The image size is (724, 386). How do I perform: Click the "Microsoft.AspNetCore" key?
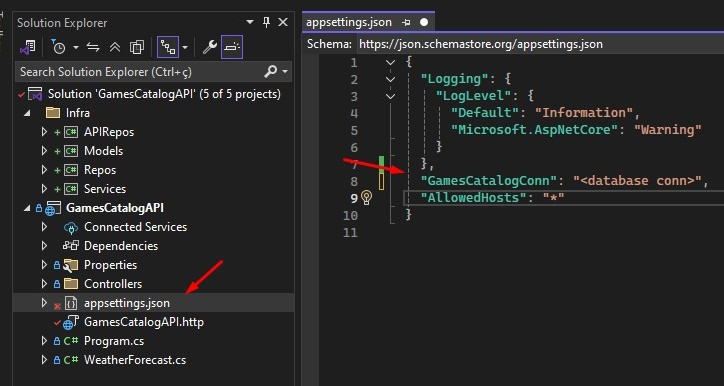535,130
